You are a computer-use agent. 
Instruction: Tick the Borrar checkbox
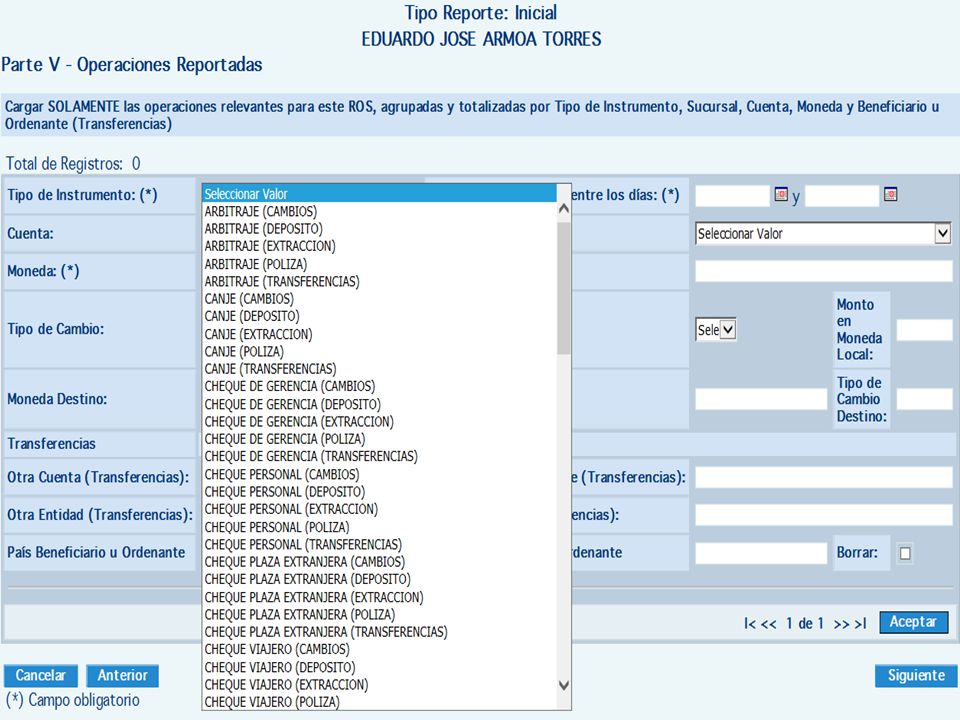[905, 553]
